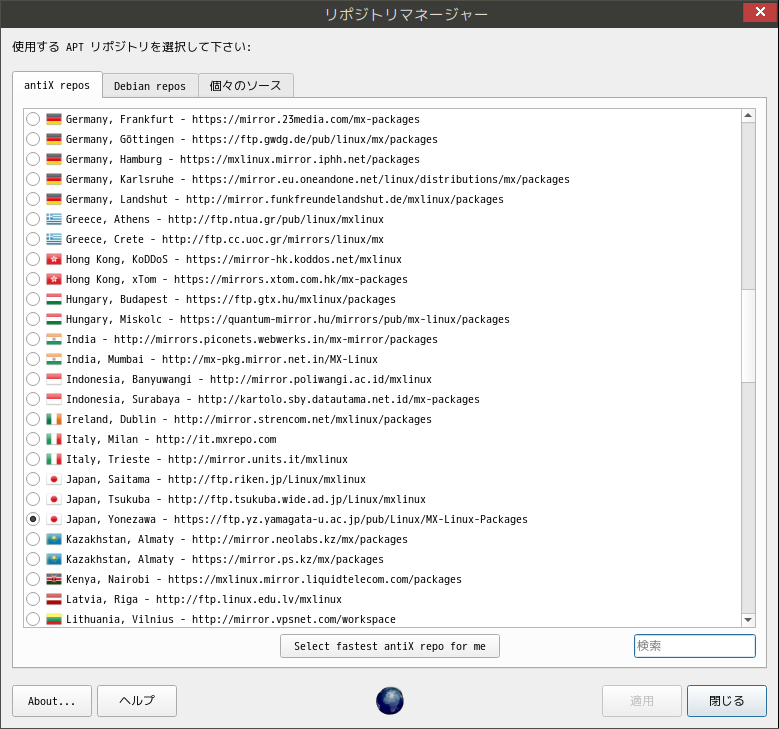Viewport: 779px width, 729px height.
Task: Click the Indonesian flag beside Surabaya
Action: [54, 399]
